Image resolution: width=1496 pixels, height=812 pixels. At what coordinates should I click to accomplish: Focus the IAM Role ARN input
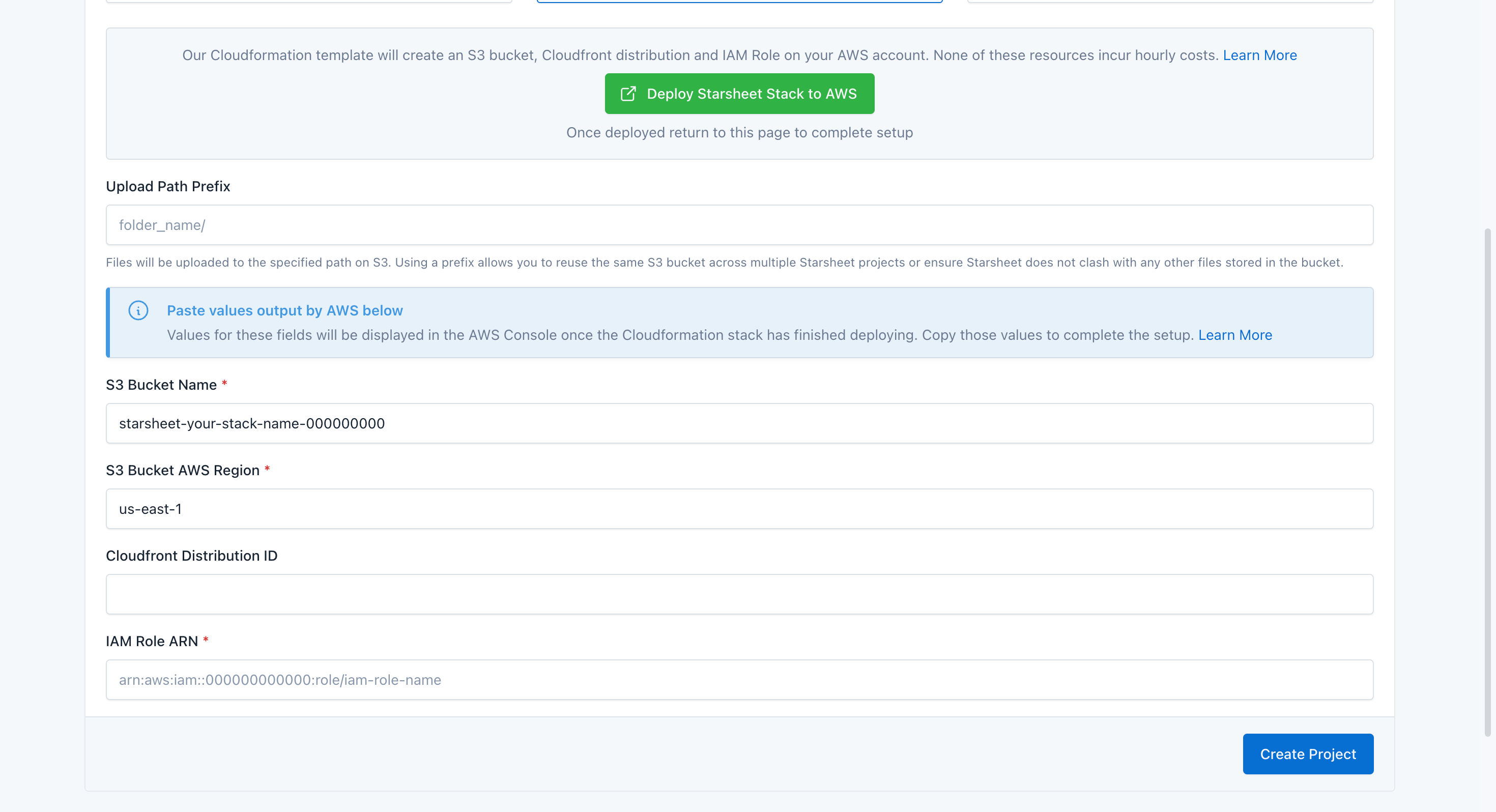[739, 680]
